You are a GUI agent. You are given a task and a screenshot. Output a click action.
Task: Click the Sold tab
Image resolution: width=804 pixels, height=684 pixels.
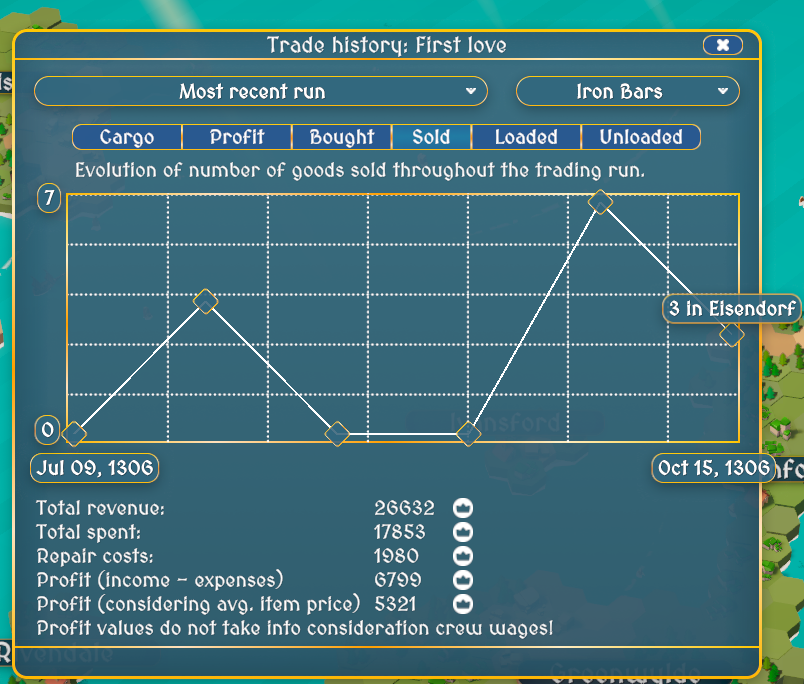coord(430,137)
